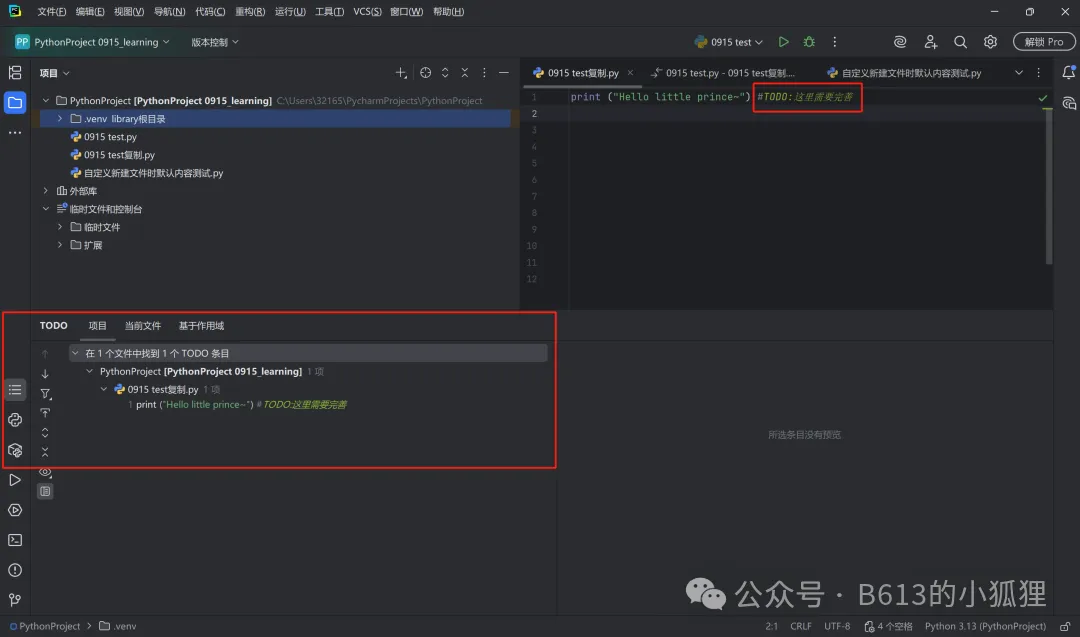
Task: Click UTF-8 encoding in status bar
Action: [837, 626]
